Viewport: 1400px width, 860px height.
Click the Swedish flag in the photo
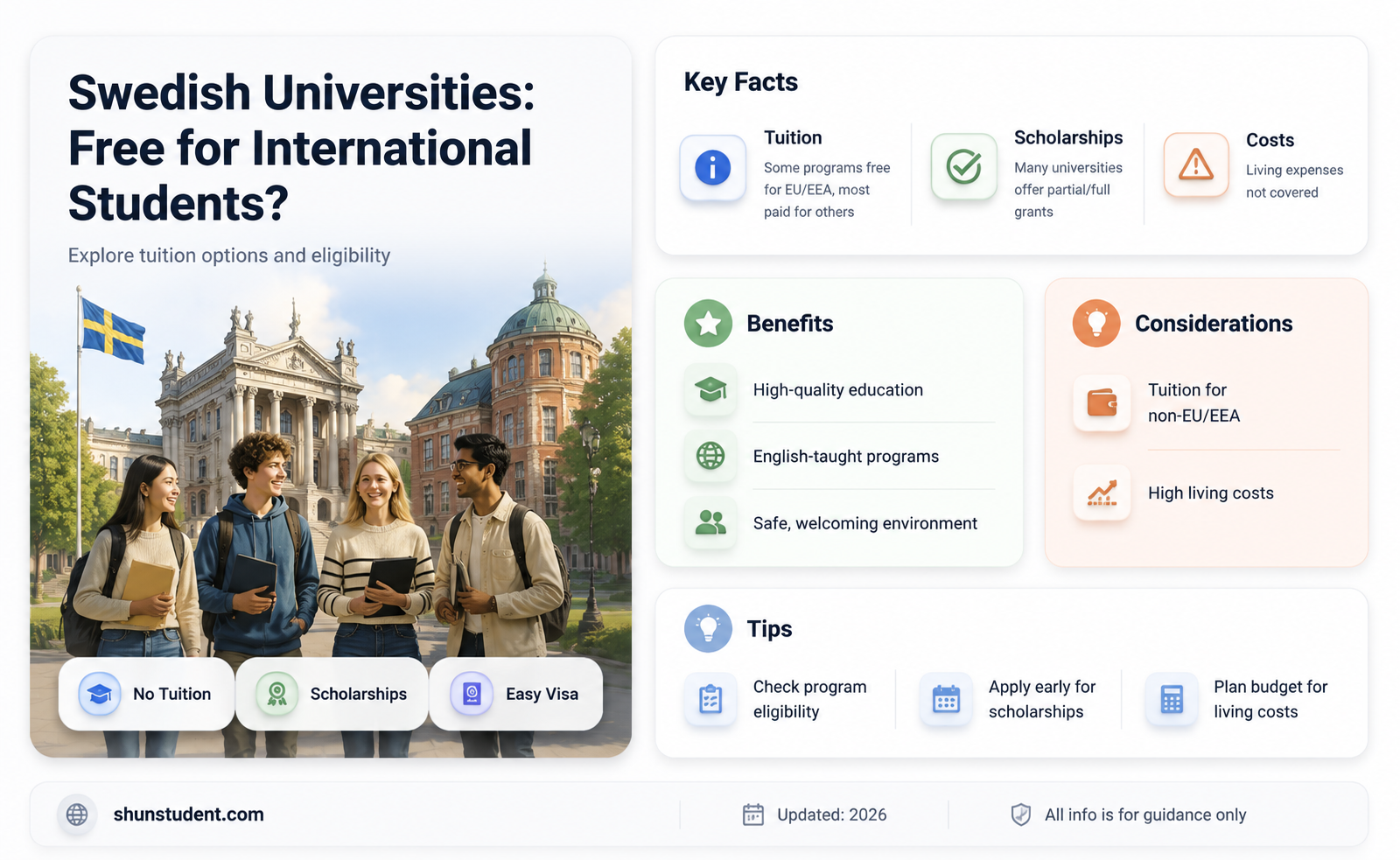point(113,330)
